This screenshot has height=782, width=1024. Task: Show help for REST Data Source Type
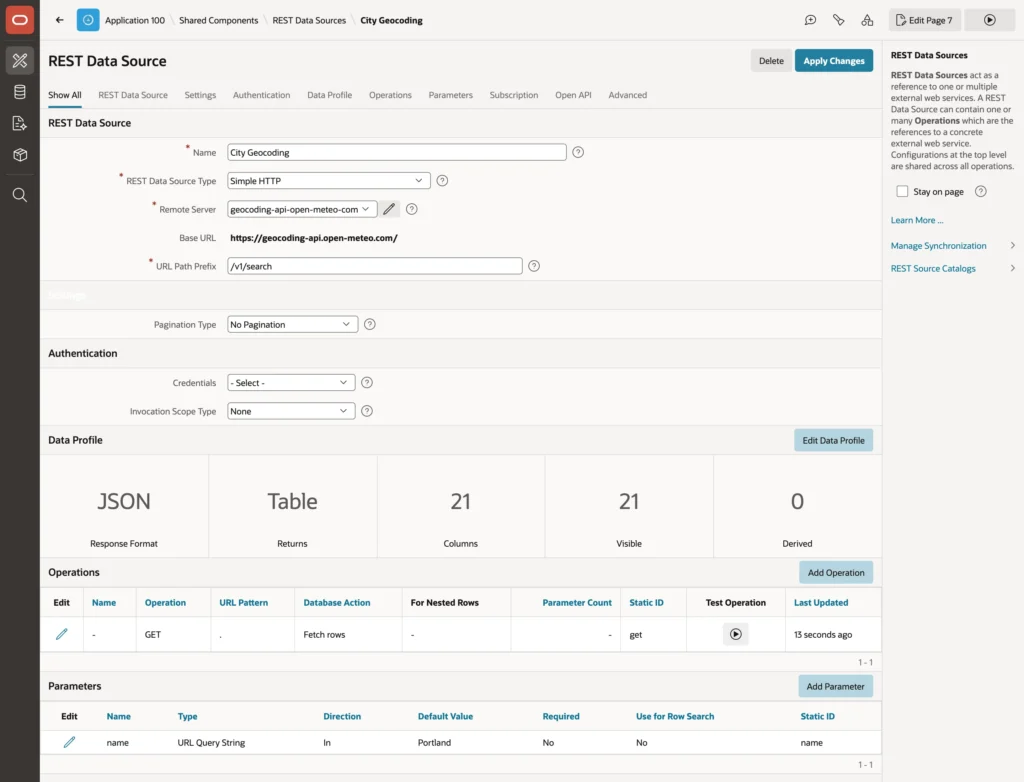442,181
